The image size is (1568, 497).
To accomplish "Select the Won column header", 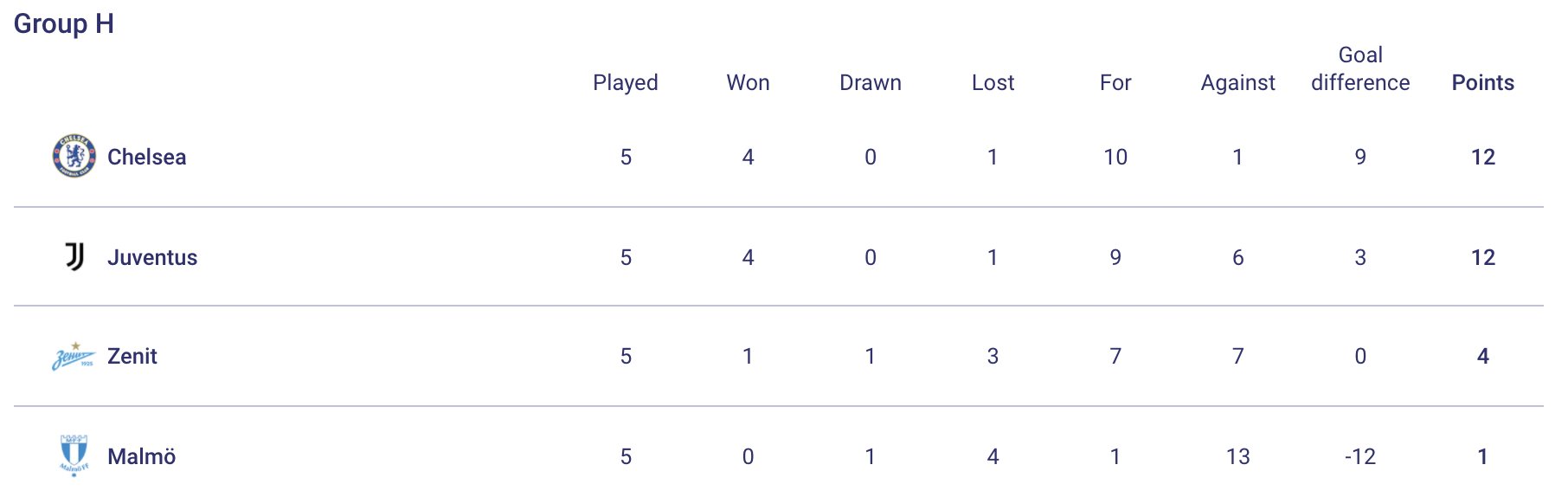I will [x=749, y=82].
